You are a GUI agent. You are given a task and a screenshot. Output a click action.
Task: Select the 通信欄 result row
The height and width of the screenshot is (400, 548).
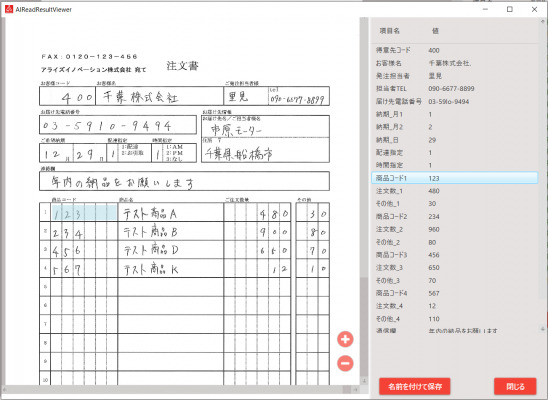click(454, 330)
